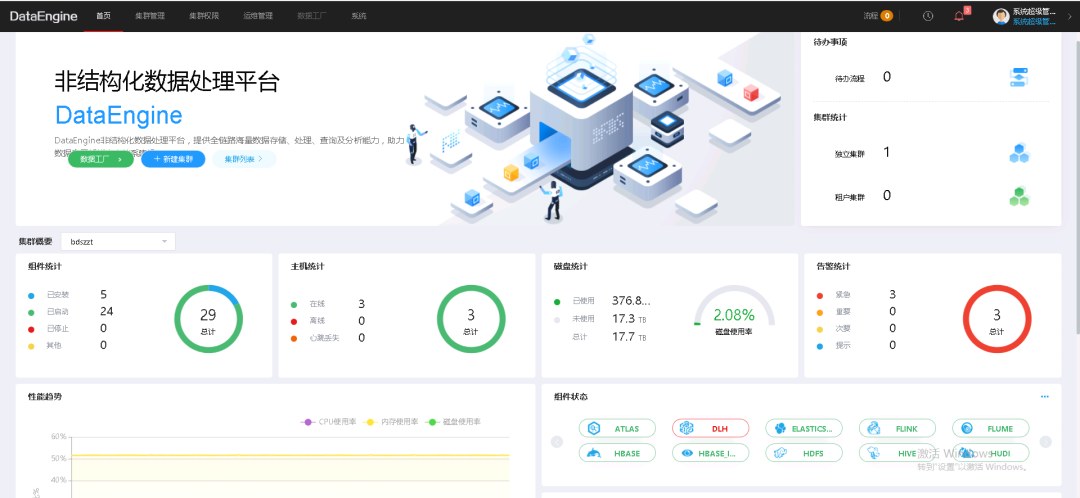Image resolution: width=1080 pixels, height=498 pixels.
Task: Select the HUDI component icon
Action: coord(967,453)
